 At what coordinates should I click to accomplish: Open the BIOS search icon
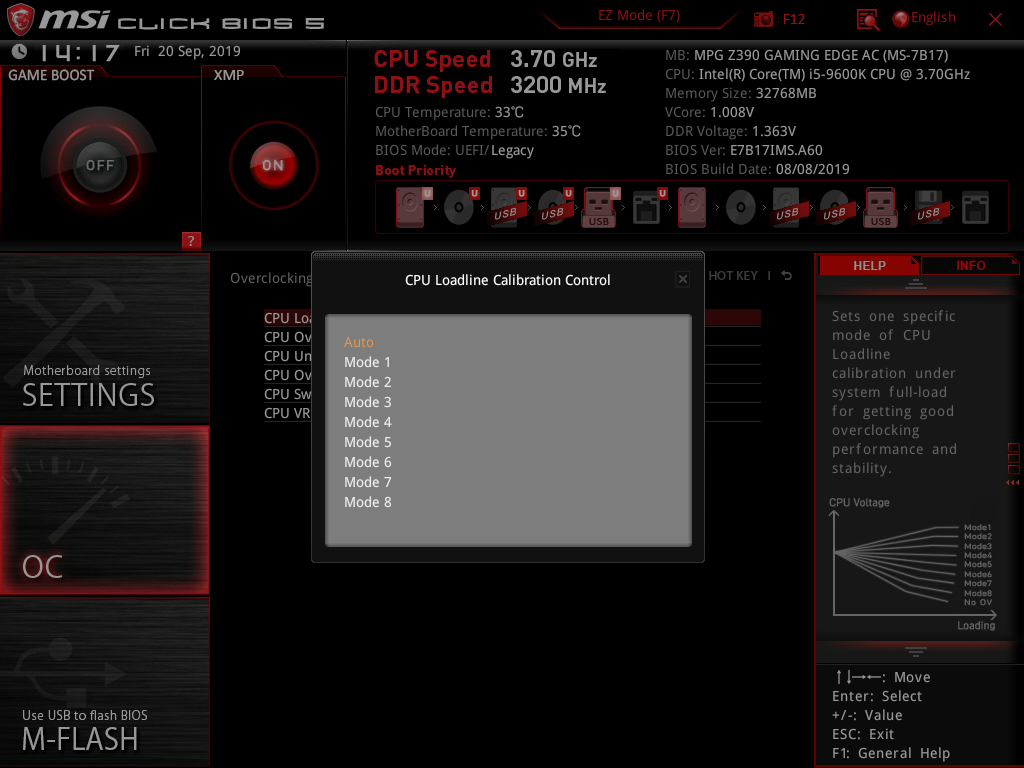pos(868,20)
